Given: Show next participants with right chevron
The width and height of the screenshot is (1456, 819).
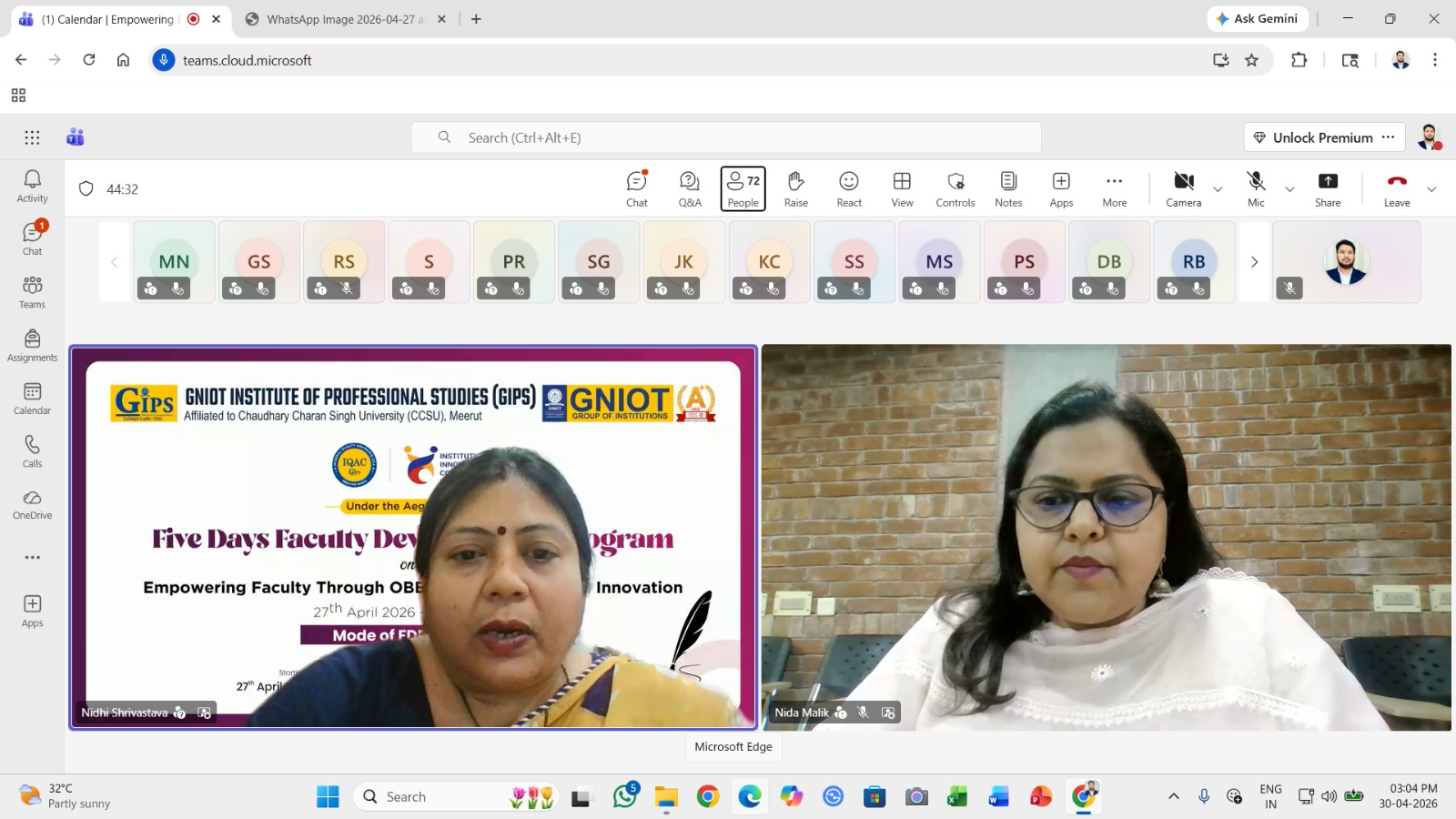Looking at the screenshot, I should click(x=1254, y=262).
